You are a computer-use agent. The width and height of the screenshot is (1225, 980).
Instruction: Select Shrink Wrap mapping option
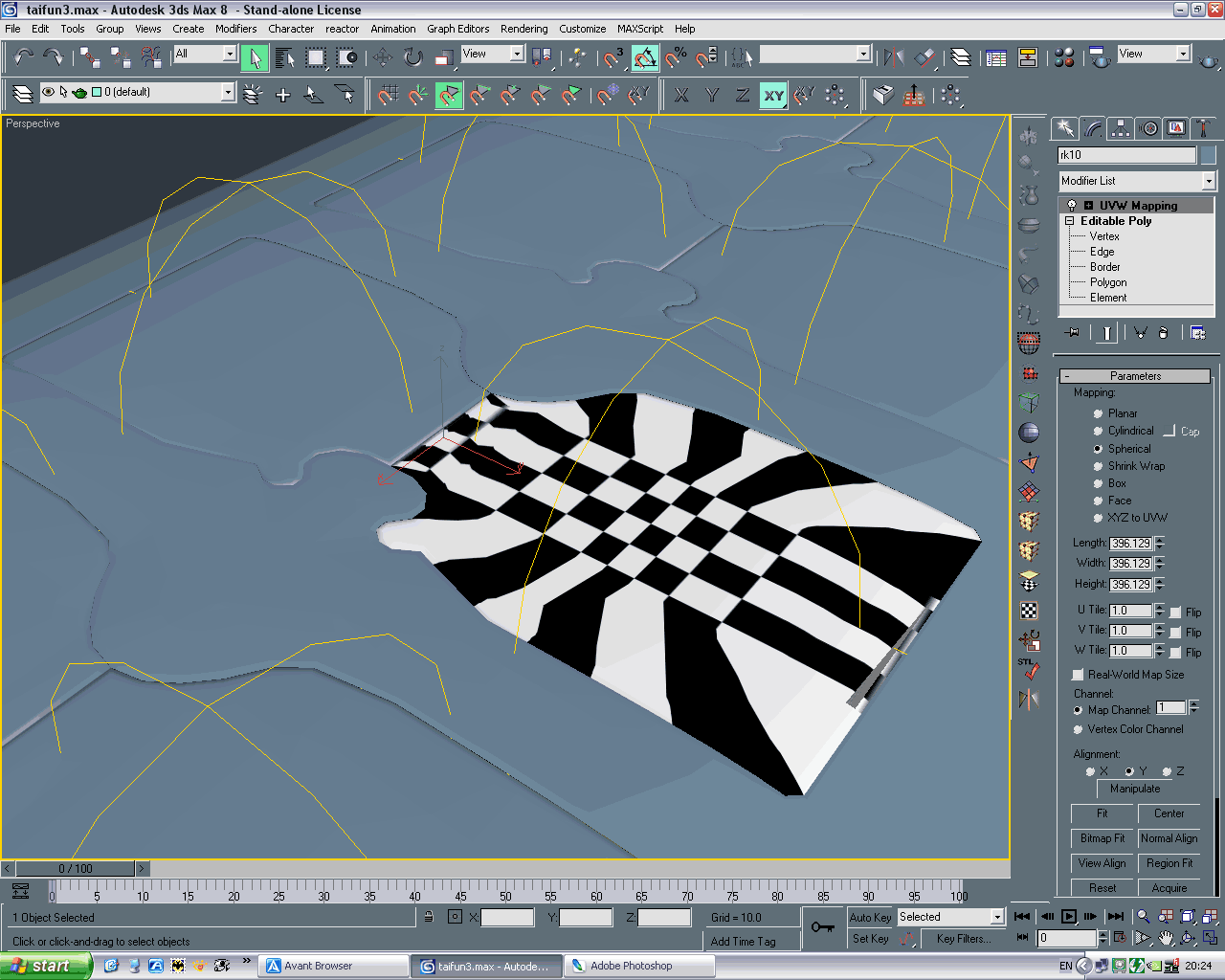pos(1098,466)
